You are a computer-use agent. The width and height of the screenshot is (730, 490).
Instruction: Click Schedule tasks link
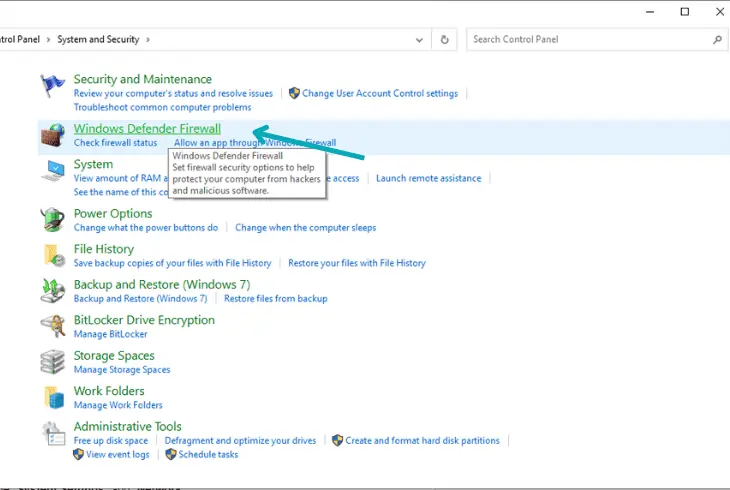point(208,454)
